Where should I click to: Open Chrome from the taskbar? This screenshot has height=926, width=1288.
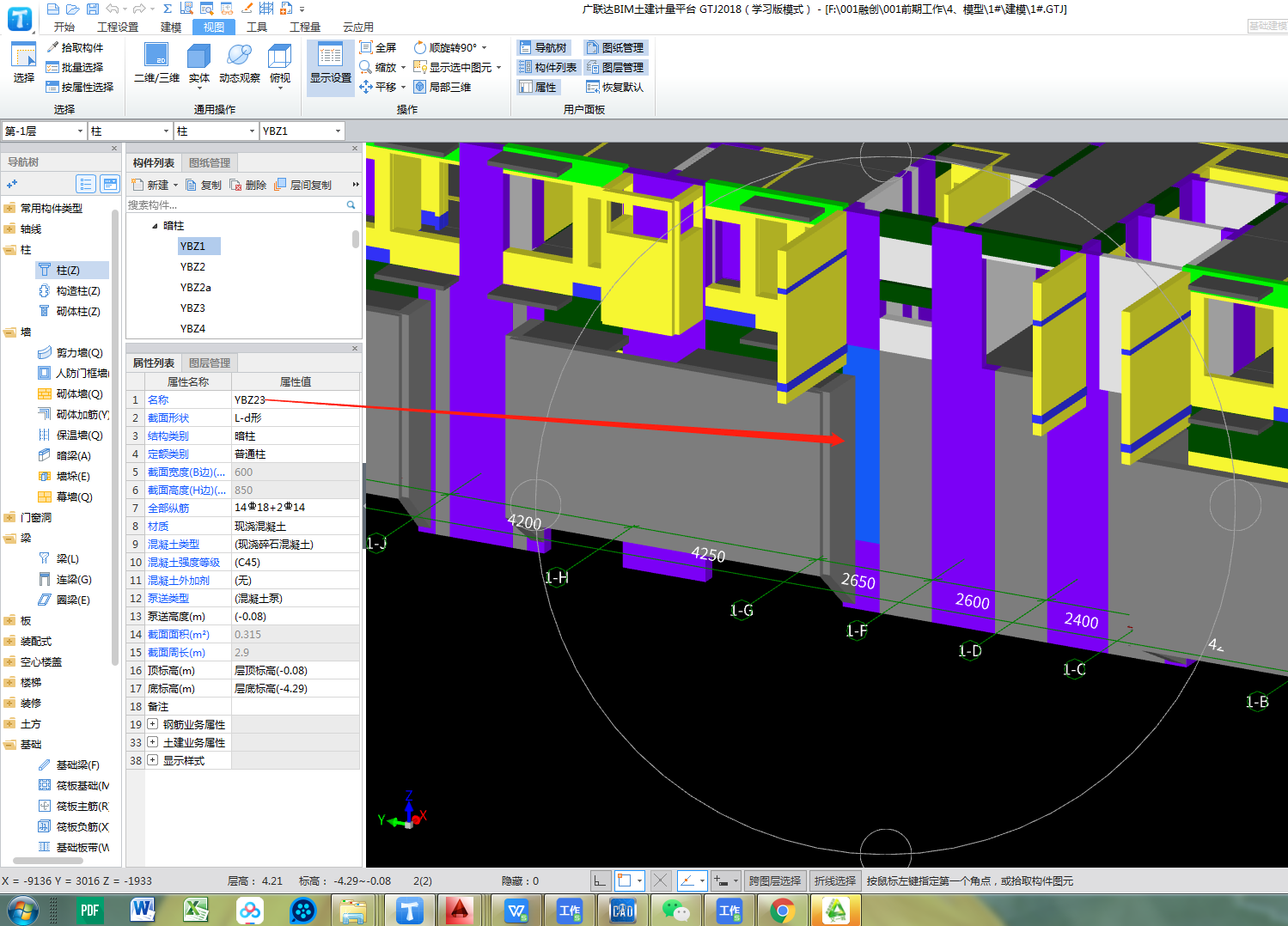(782, 911)
